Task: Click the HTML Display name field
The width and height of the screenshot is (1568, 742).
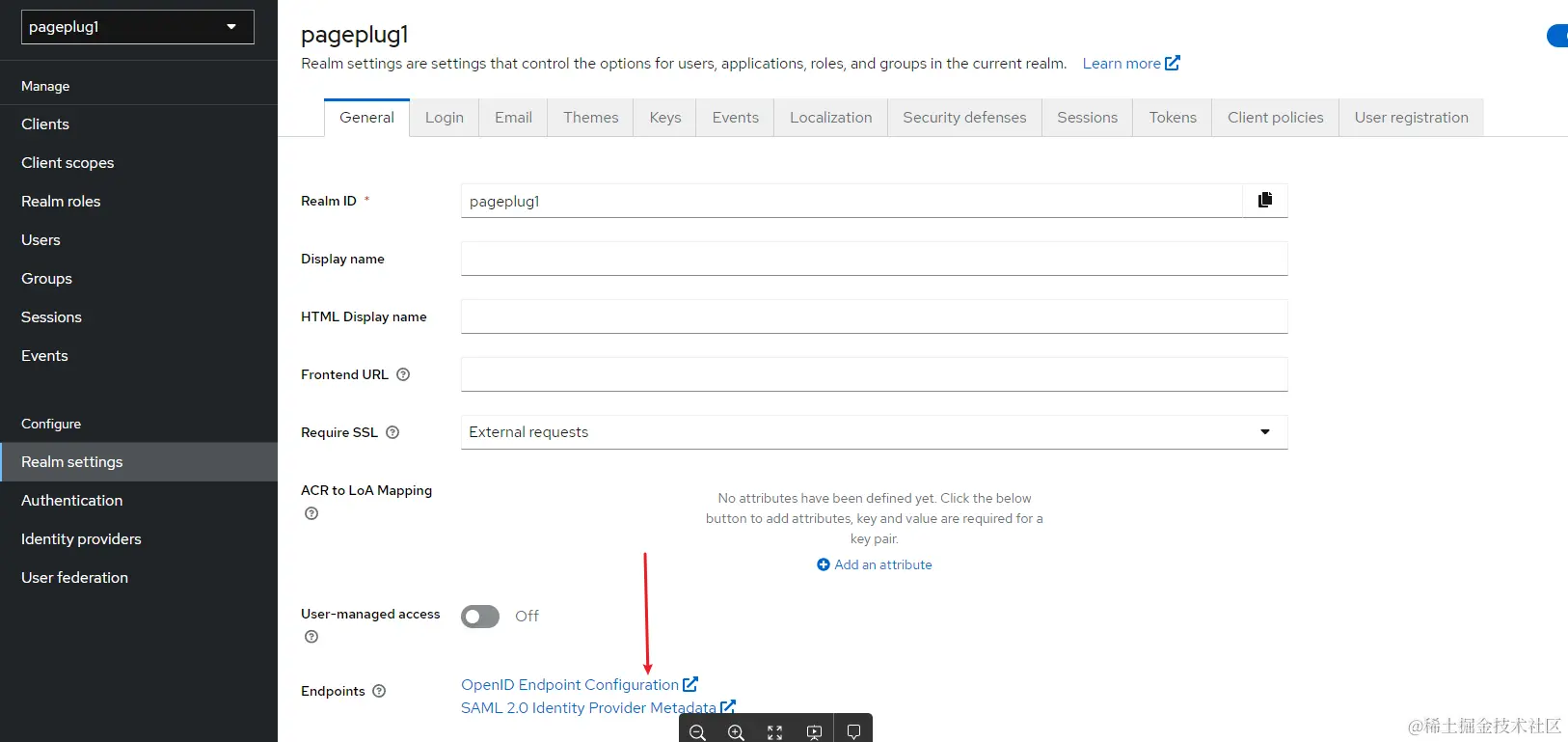Action: (x=875, y=316)
